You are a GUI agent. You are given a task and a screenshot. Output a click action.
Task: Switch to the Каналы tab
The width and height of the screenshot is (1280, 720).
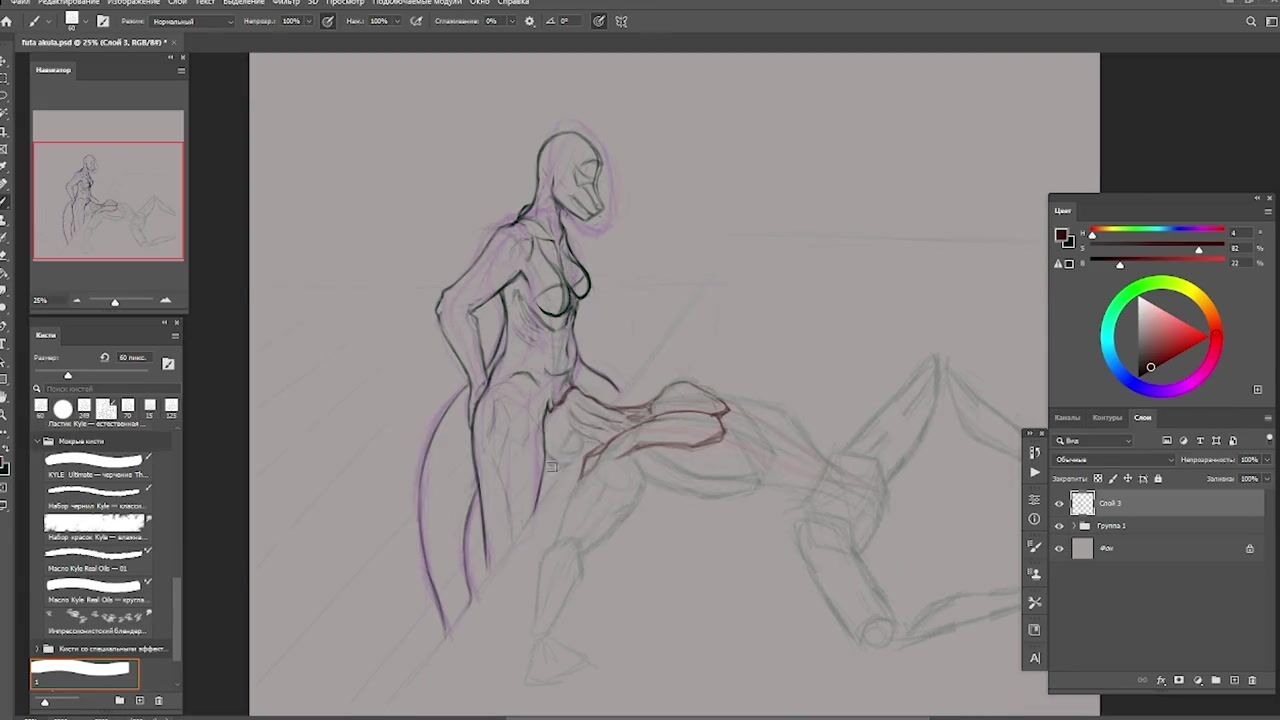coord(1067,417)
